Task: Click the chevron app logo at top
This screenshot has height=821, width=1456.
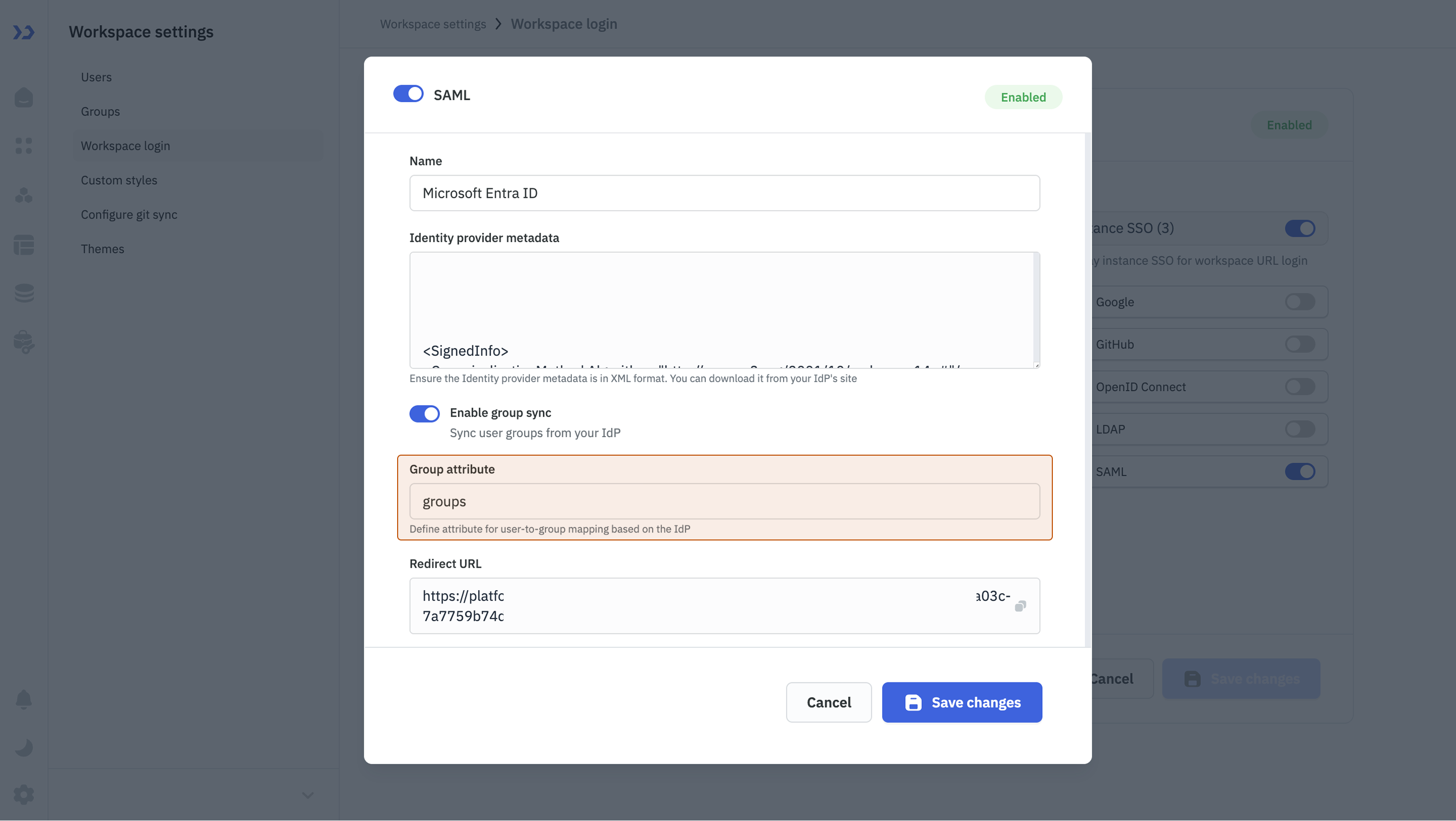Action: (24, 32)
